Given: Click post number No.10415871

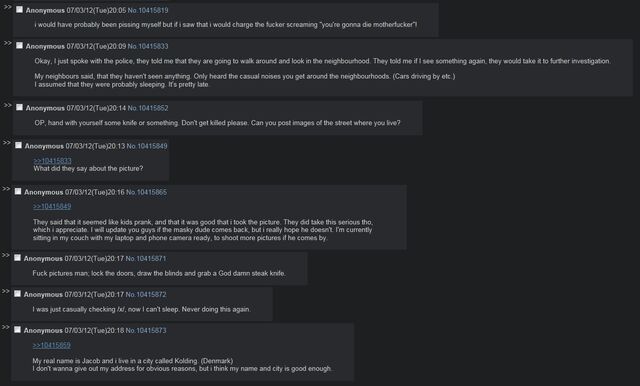Looking at the screenshot, I should click(146, 259).
